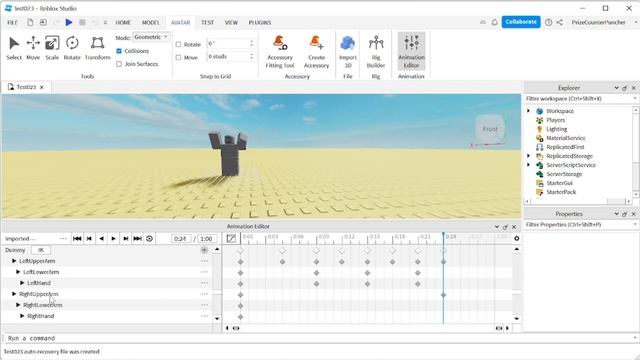The width and height of the screenshot is (640, 360).
Task: Click the current time input field
Action: pos(180,239)
